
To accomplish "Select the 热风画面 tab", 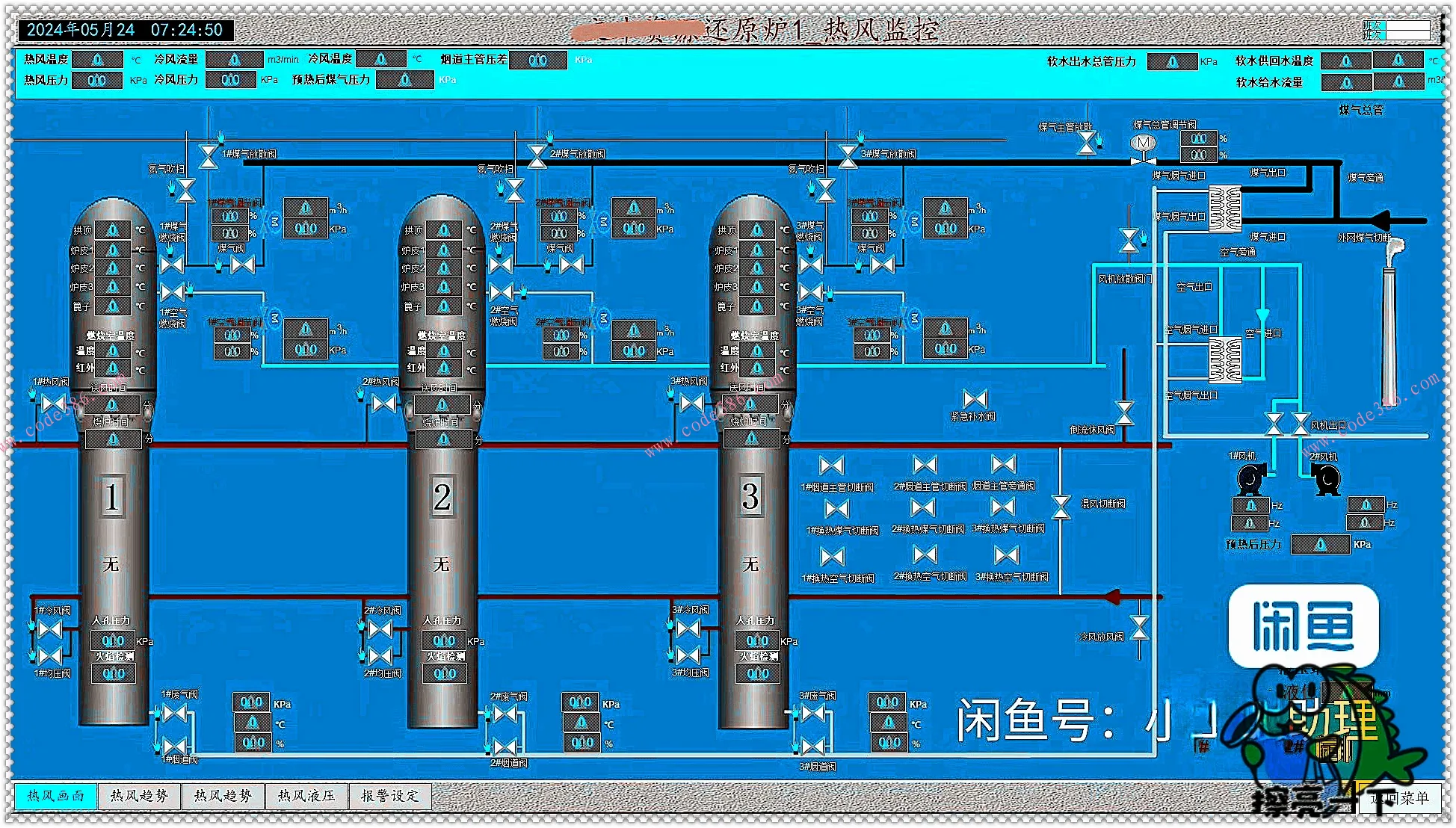I will pos(55,797).
